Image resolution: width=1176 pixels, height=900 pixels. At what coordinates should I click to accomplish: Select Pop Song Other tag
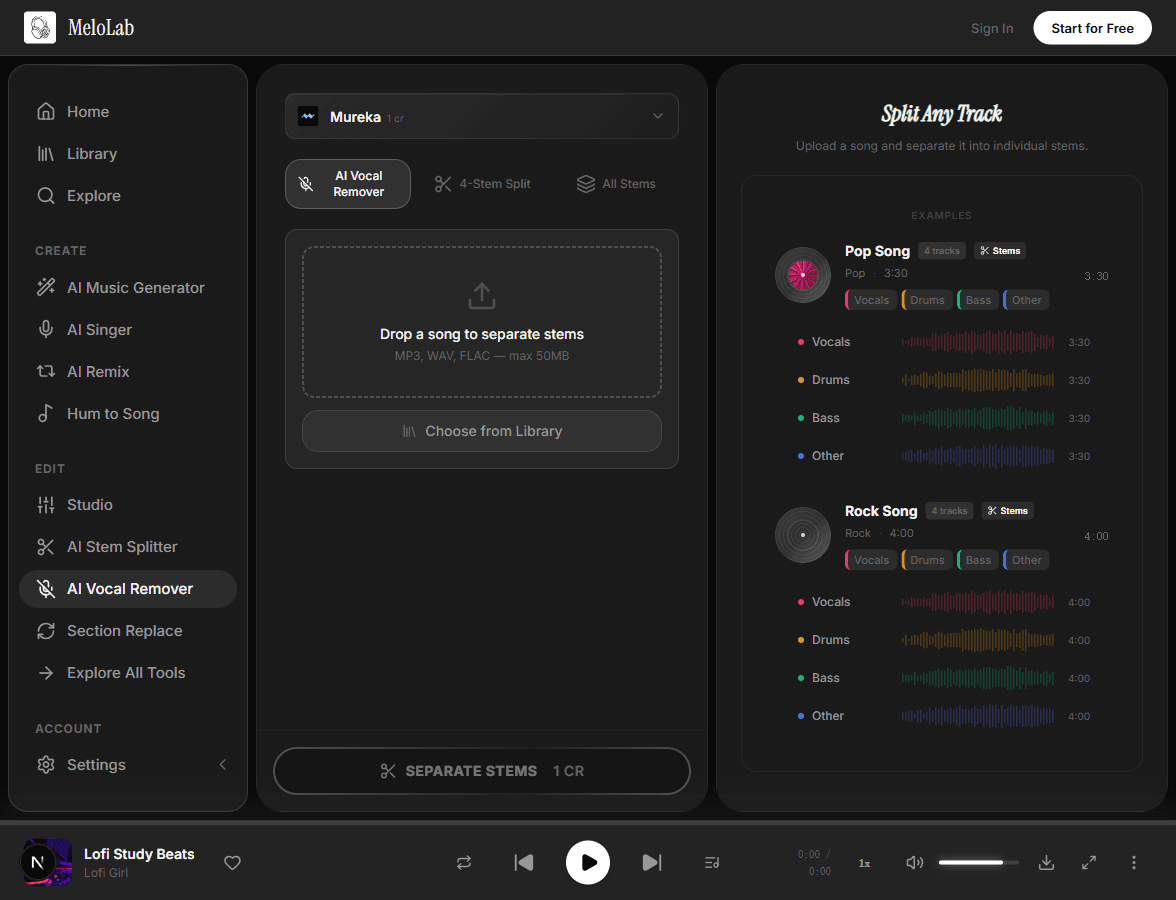coord(1026,300)
